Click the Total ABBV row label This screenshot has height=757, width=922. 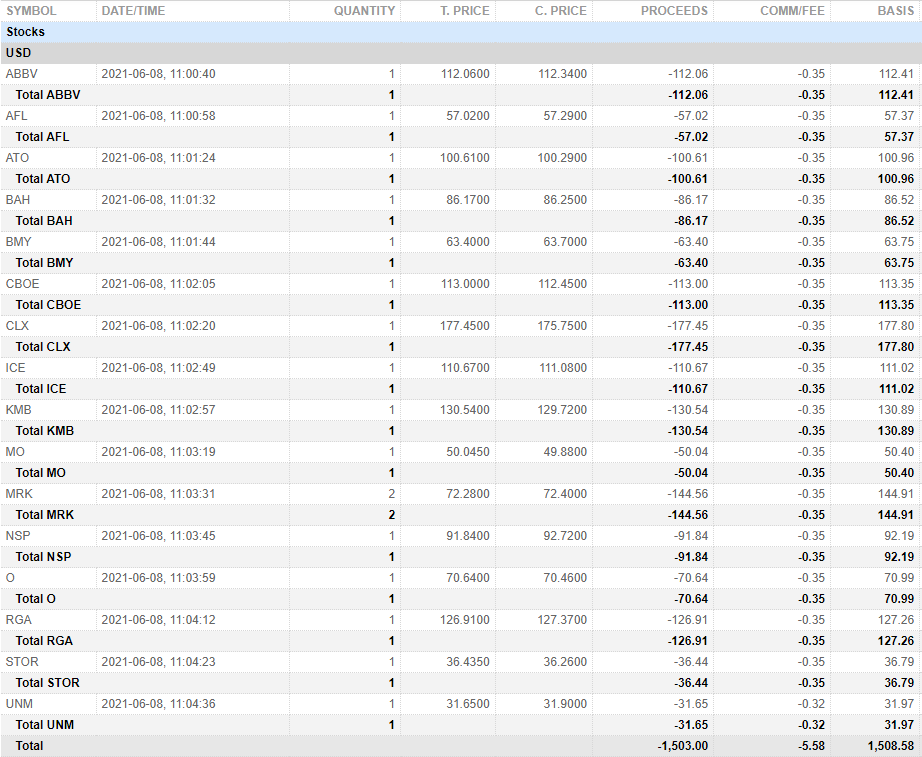(x=48, y=95)
